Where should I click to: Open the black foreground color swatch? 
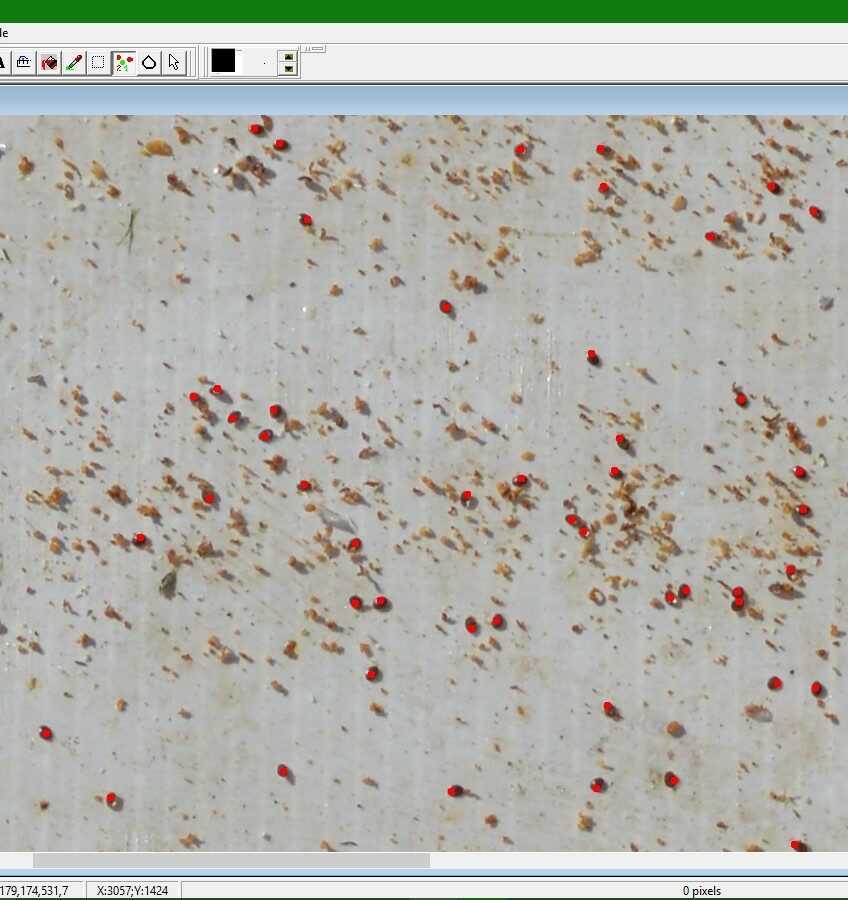223,62
